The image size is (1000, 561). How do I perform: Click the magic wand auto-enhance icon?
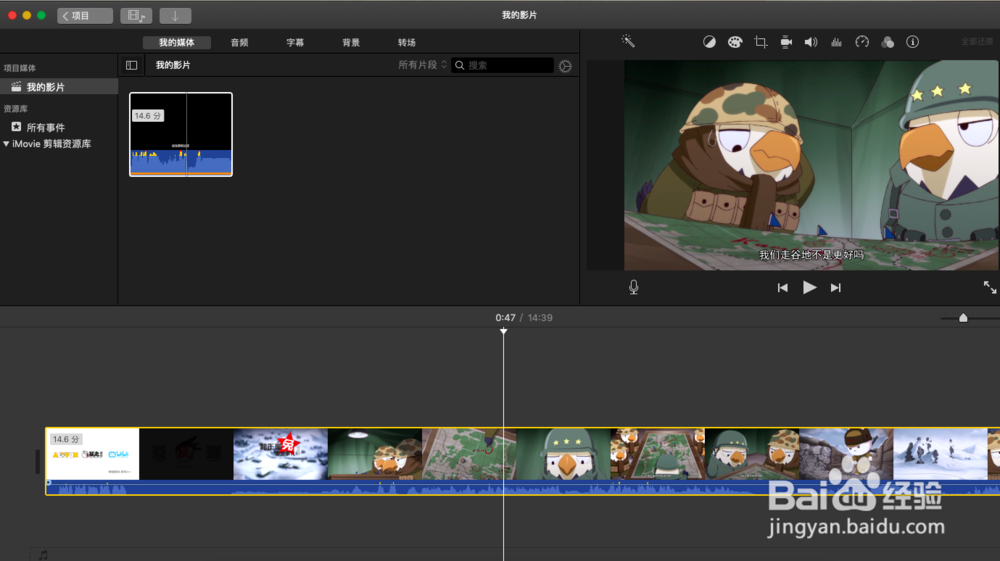tap(628, 41)
